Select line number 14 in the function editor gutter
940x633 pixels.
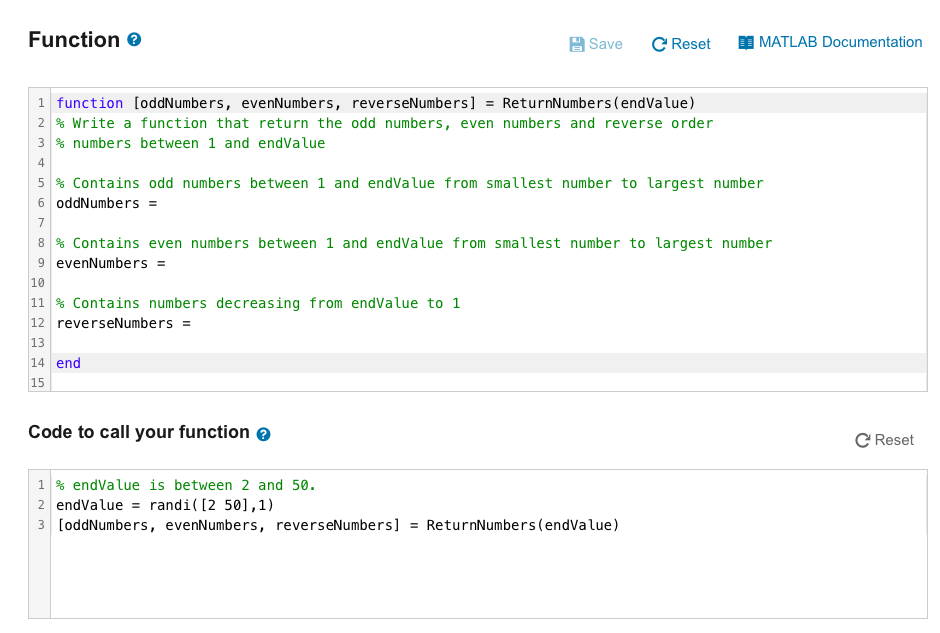pos(38,363)
